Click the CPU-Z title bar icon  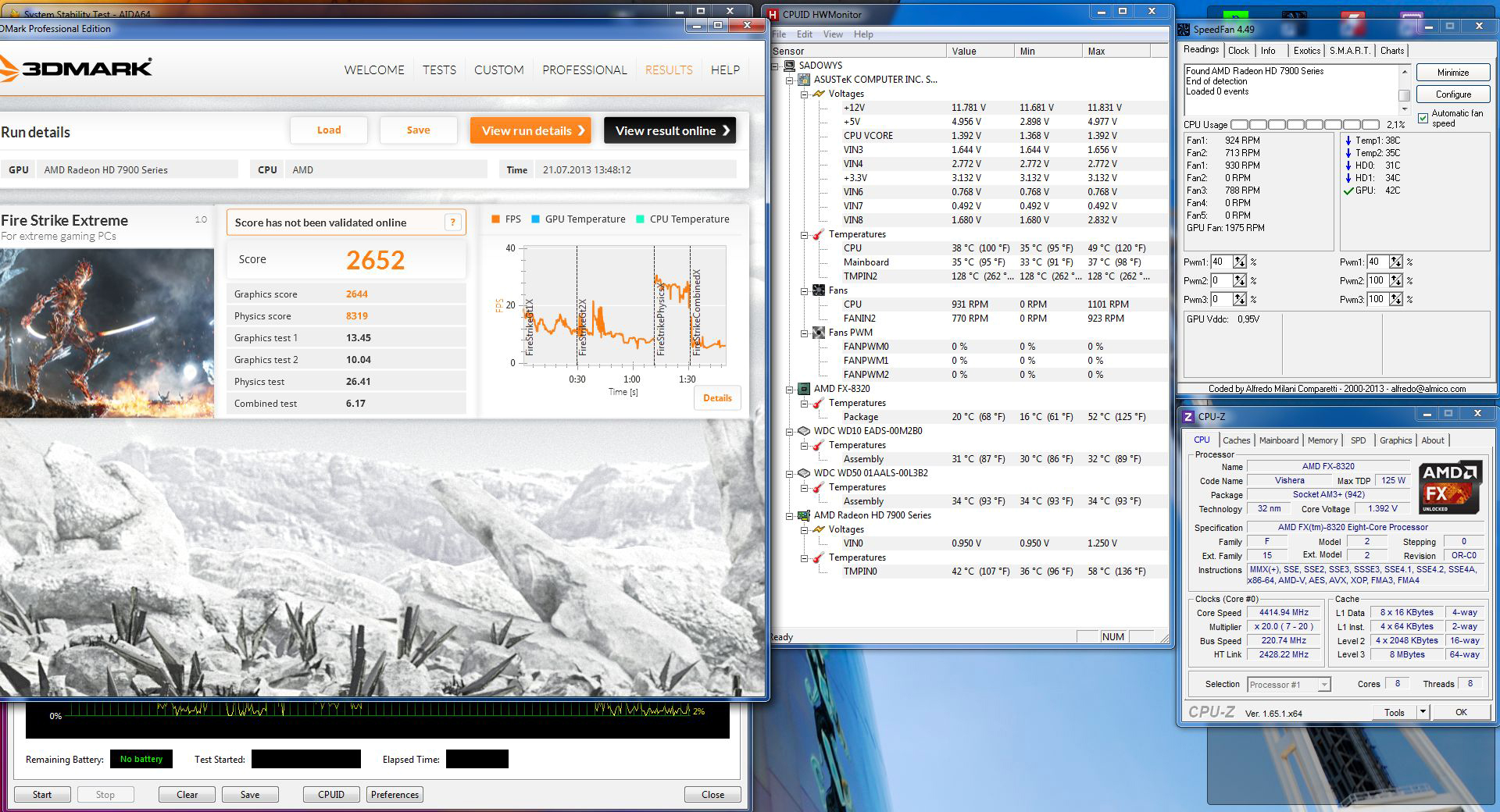(1188, 417)
